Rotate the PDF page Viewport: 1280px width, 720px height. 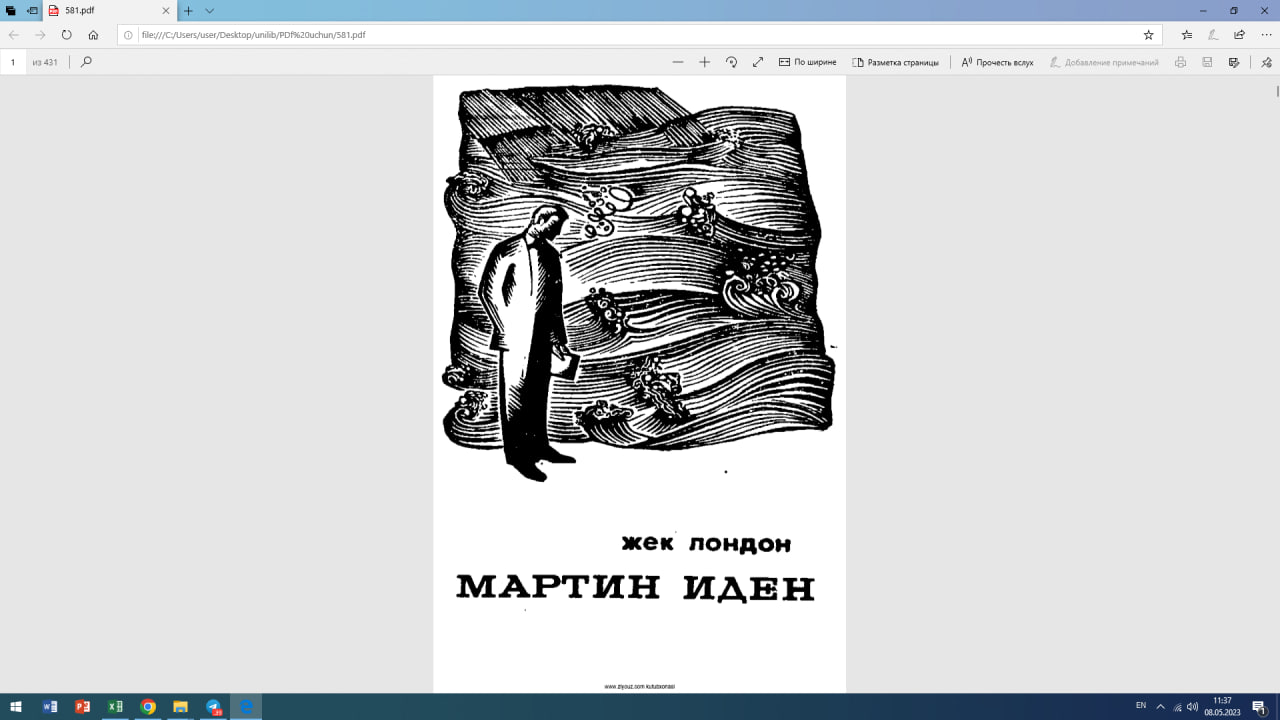[x=731, y=62]
